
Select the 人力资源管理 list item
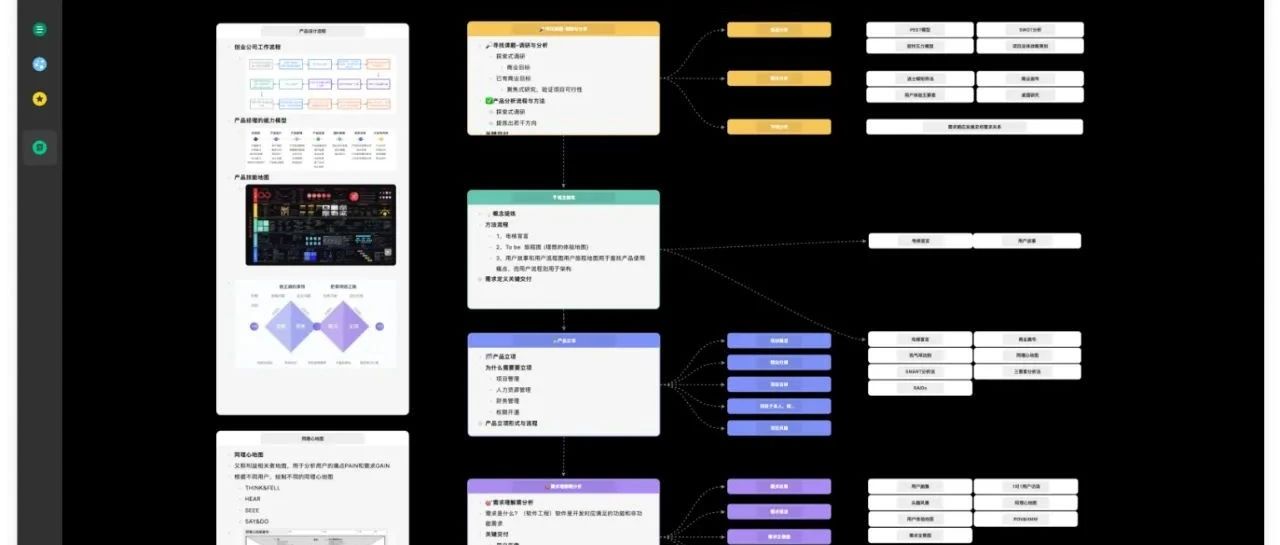[513, 390]
